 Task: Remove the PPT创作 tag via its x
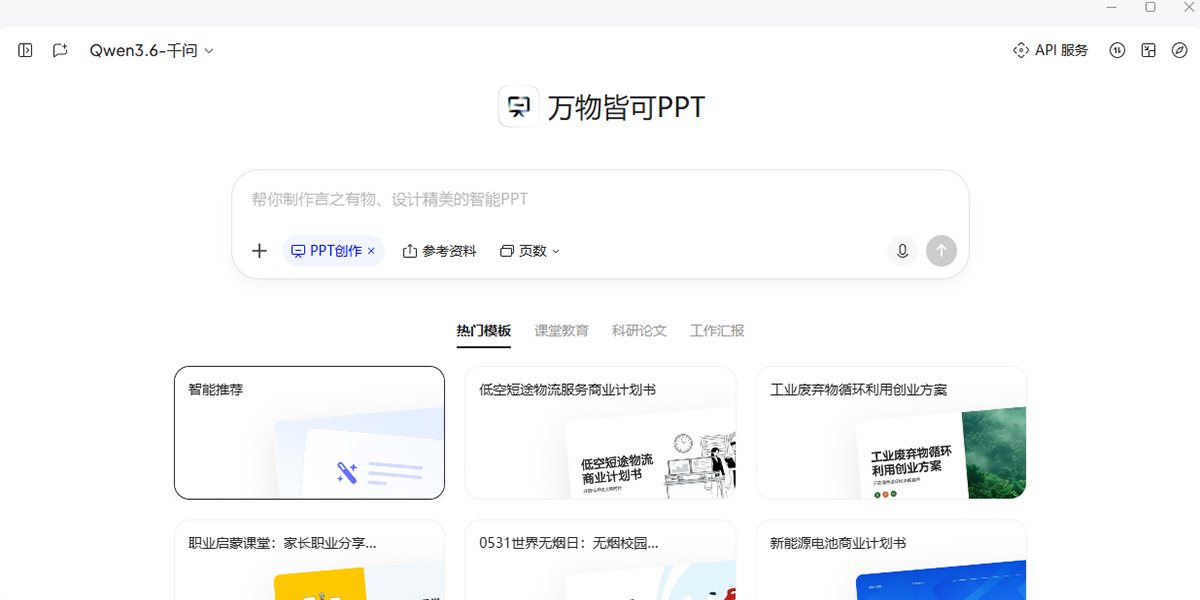tap(371, 251)
